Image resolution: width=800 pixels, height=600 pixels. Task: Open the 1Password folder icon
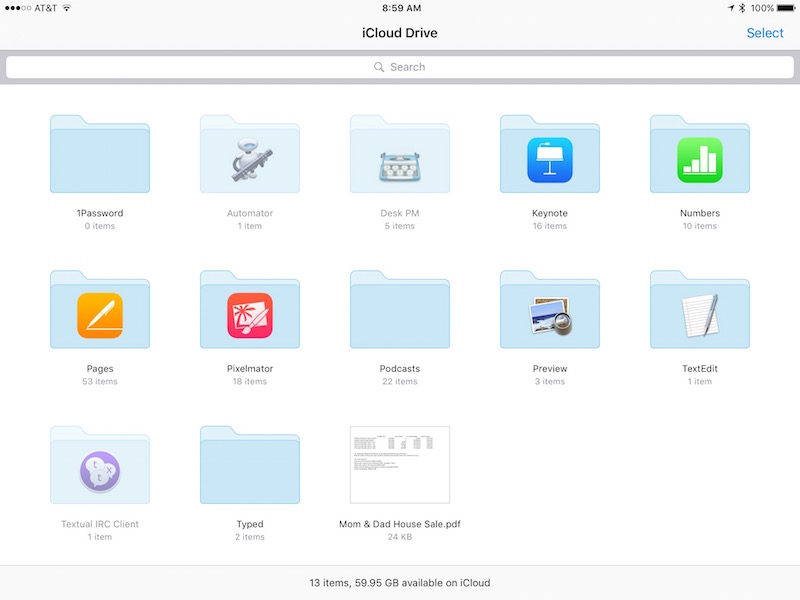[x=100, y=154]
